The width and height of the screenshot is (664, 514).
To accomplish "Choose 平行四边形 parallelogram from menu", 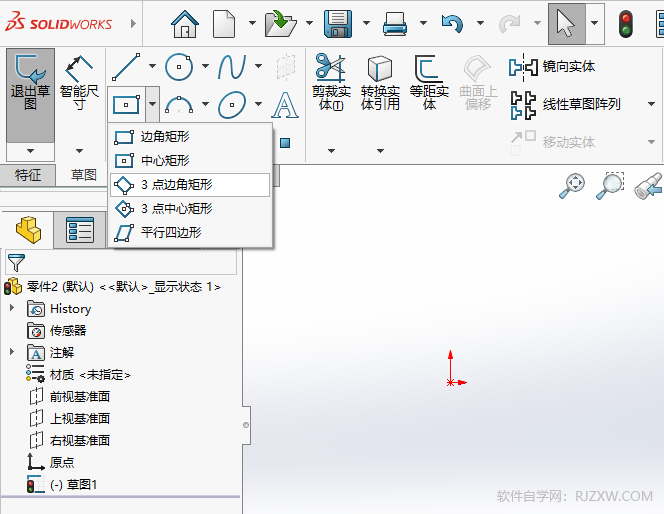I will click(x=190, y=232).
